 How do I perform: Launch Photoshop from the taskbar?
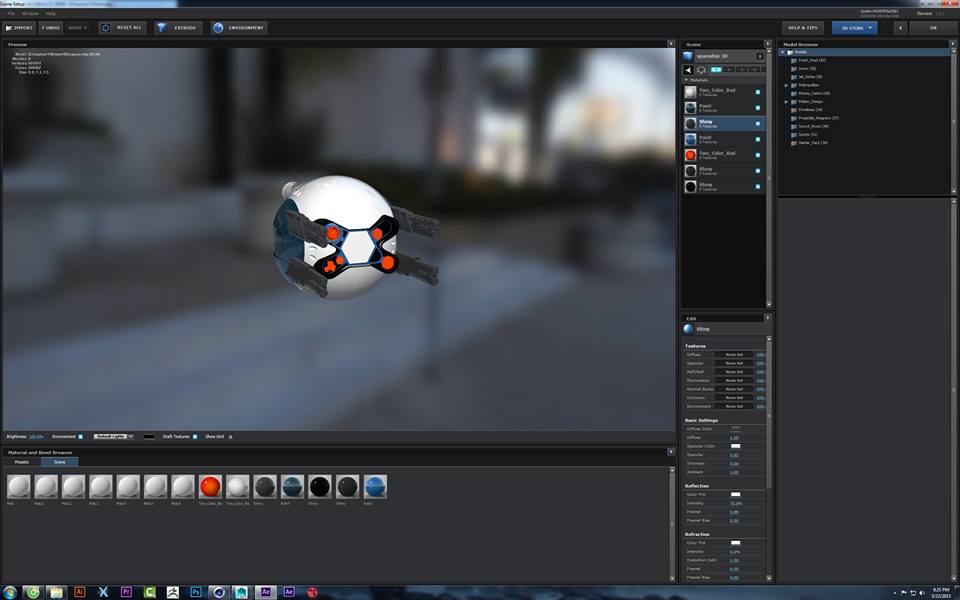click(196, 592)
